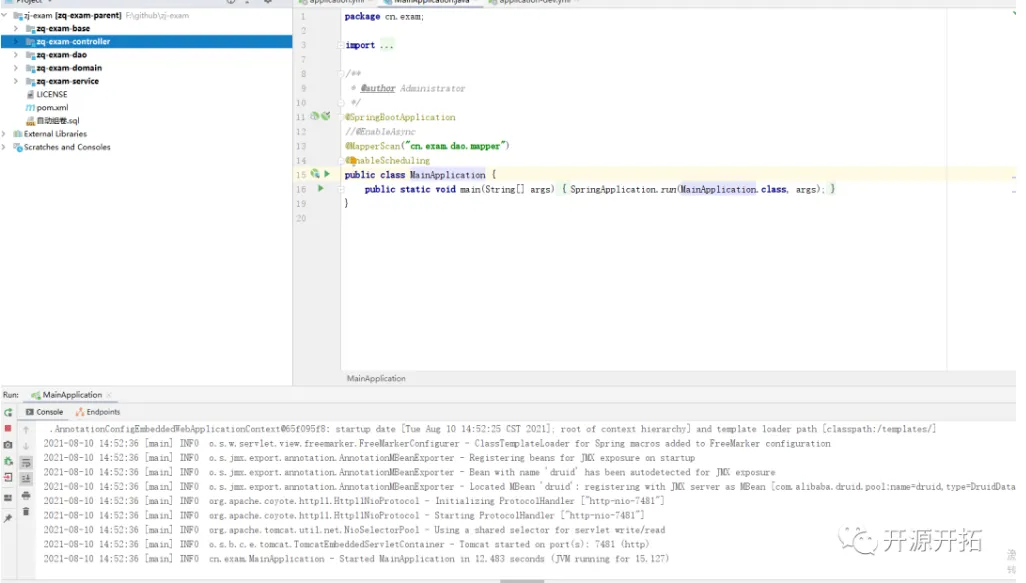Expand the zq-exam-base module

pos(16,29)
